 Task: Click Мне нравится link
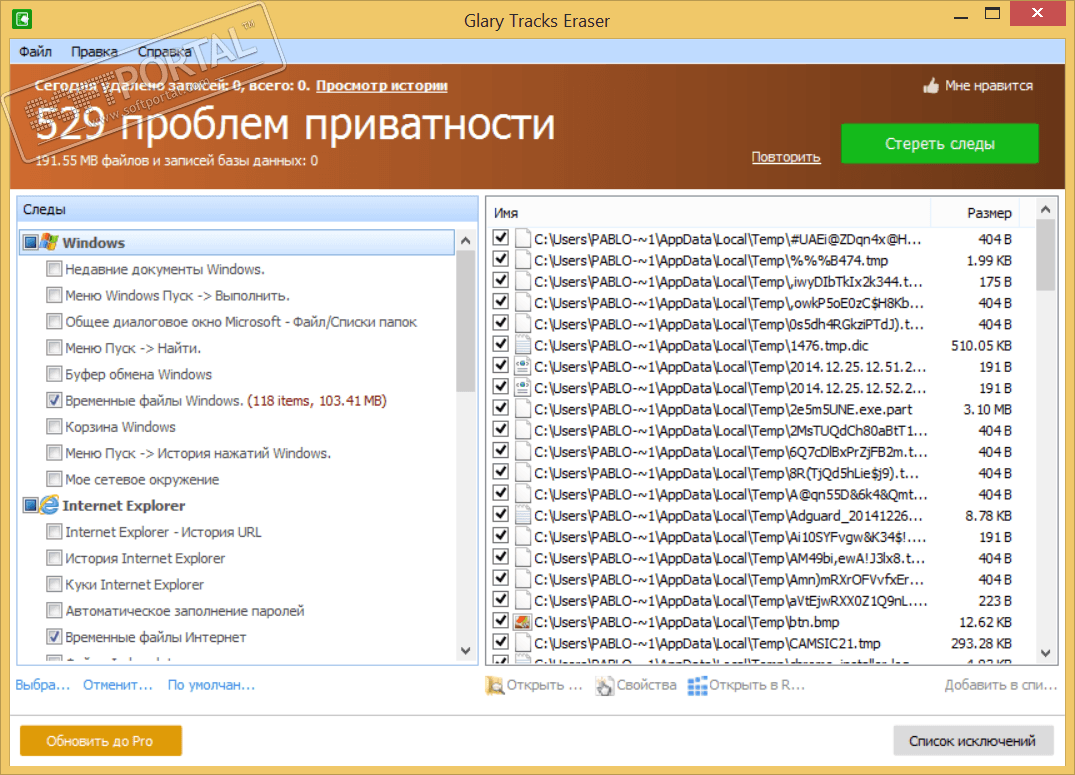989,86
